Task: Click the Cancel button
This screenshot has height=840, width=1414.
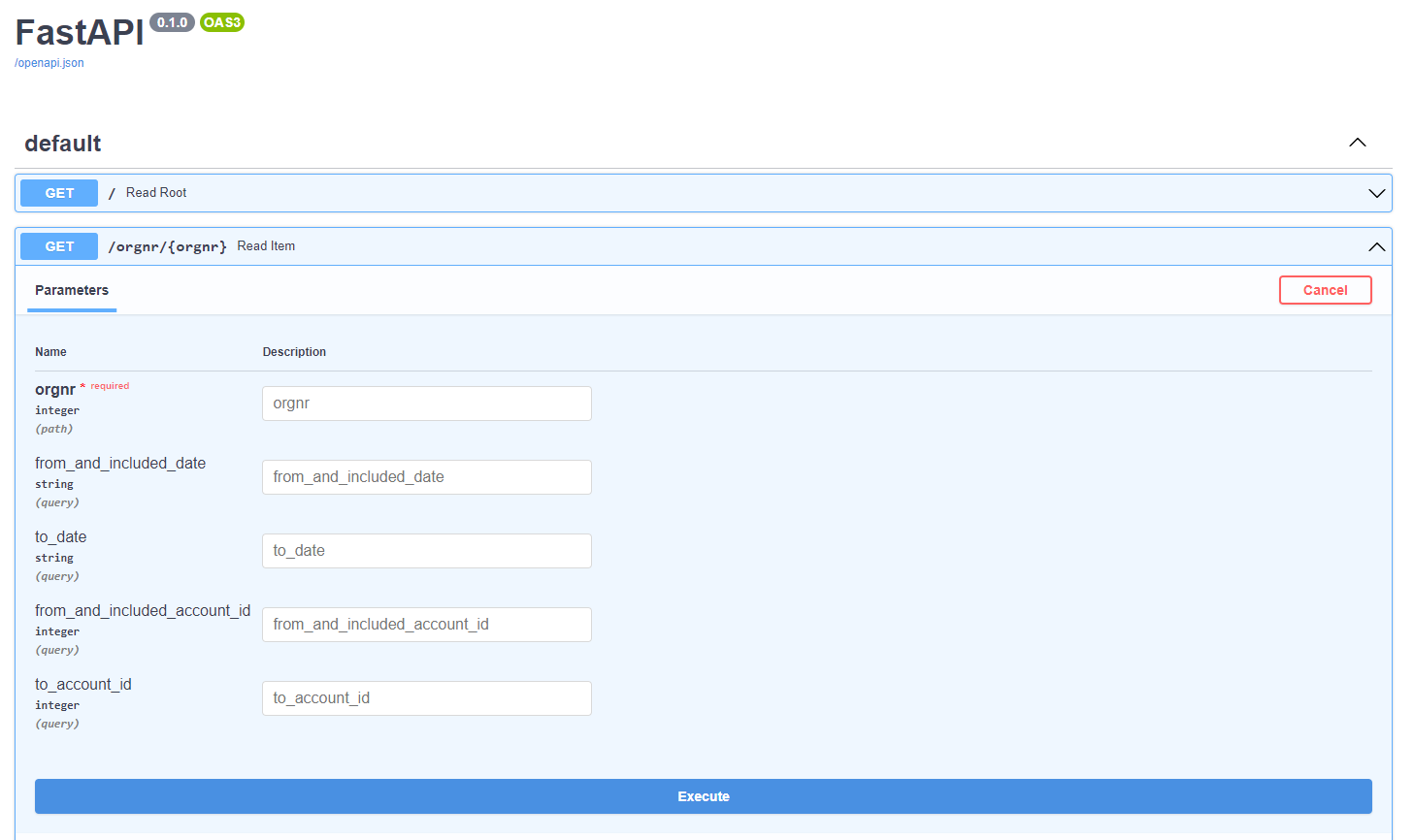Action: (1325, 290)
